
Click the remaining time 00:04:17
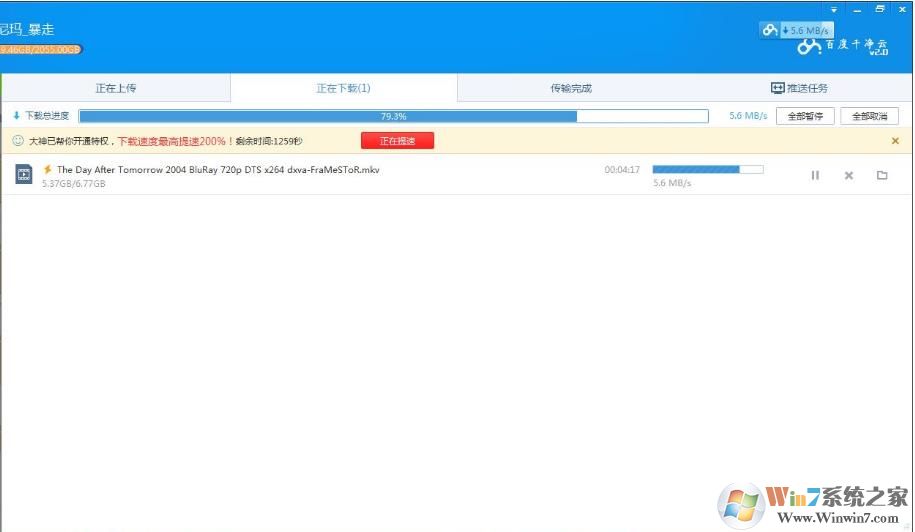point(622,170)
